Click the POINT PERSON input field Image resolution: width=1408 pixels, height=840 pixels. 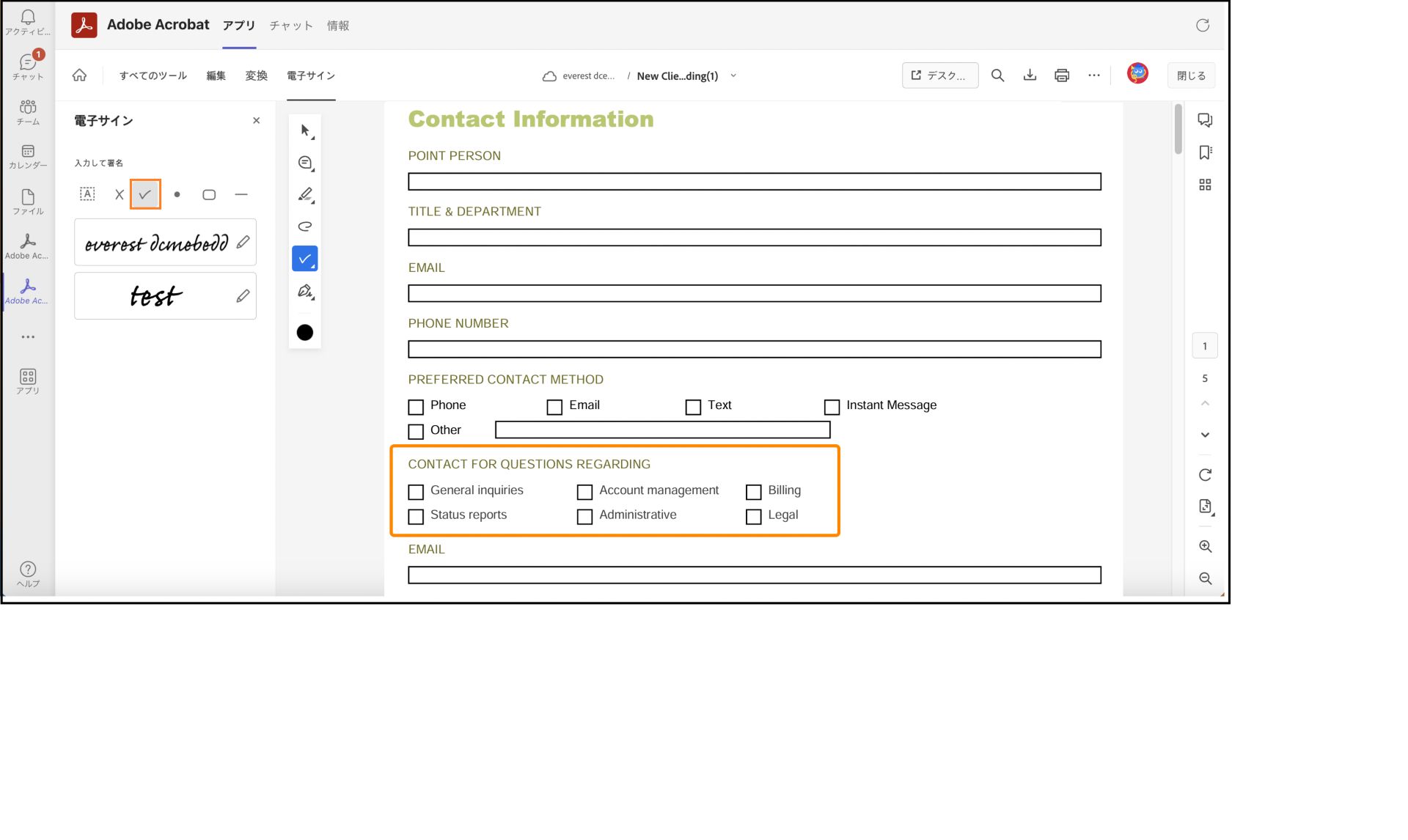pyautogui.click(x=754, y=181)
